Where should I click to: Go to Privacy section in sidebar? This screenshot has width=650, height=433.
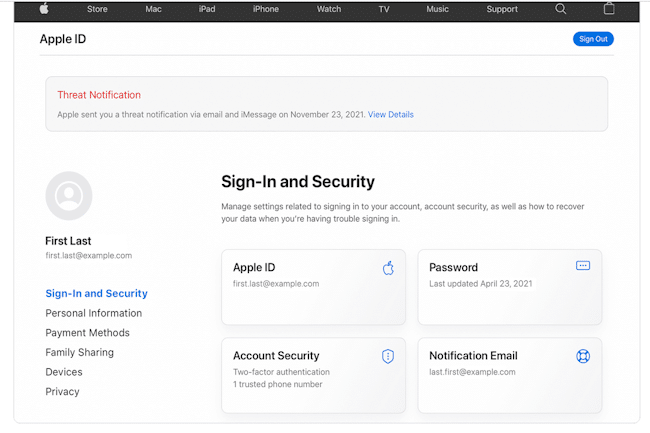point(62,392)
